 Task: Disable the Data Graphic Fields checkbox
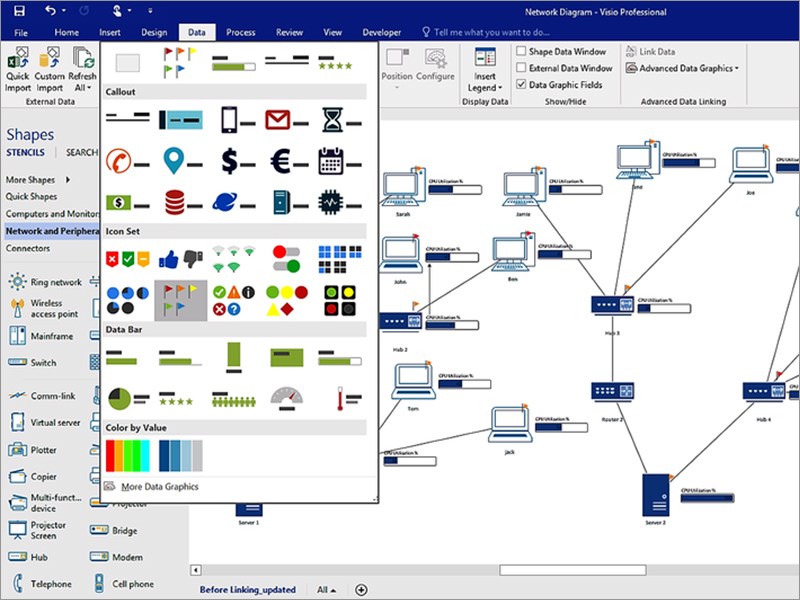click(523, 84)
